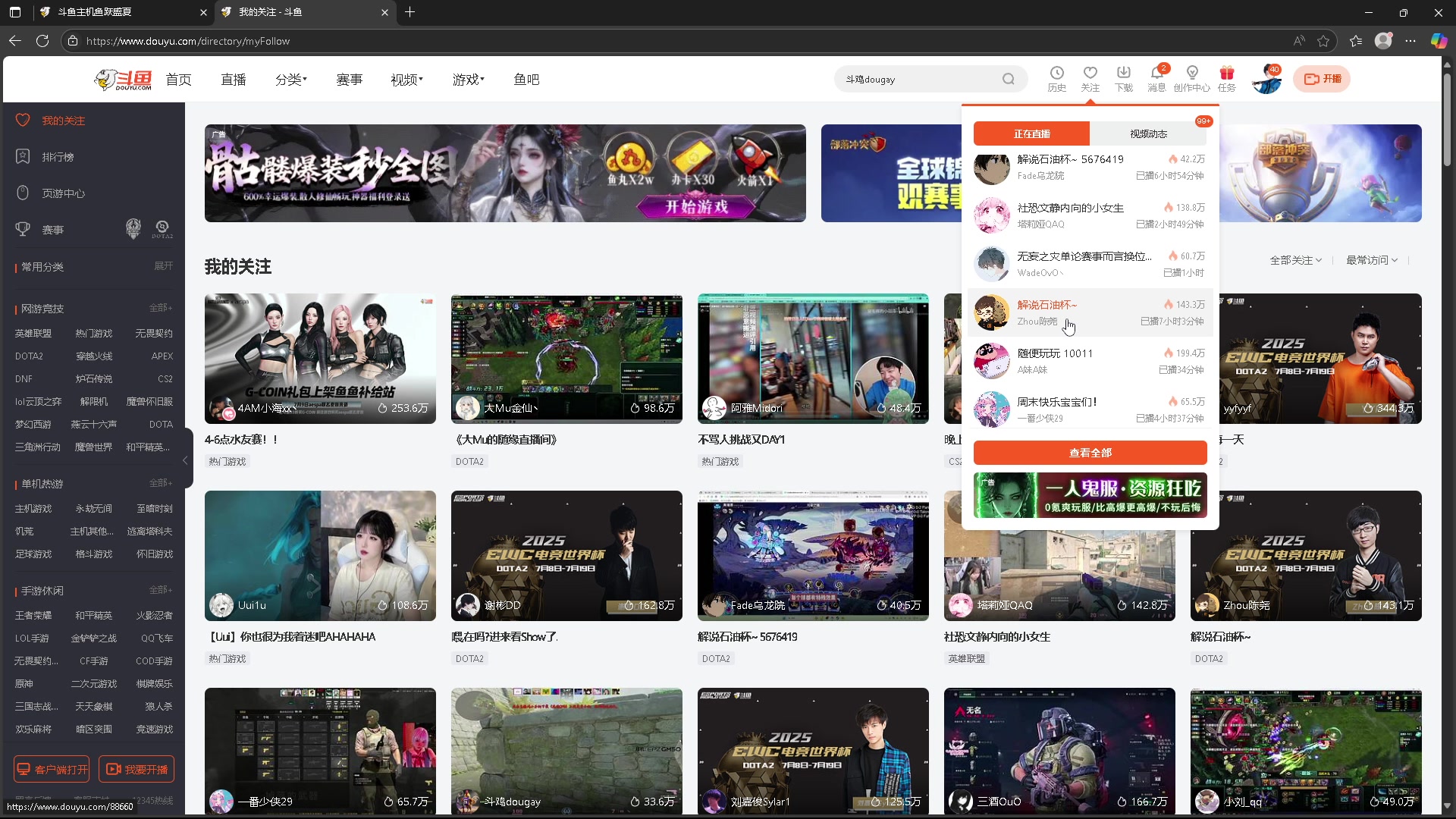
Task: Open the browser tab actions menu icon
Action: [x=15, y=12]
